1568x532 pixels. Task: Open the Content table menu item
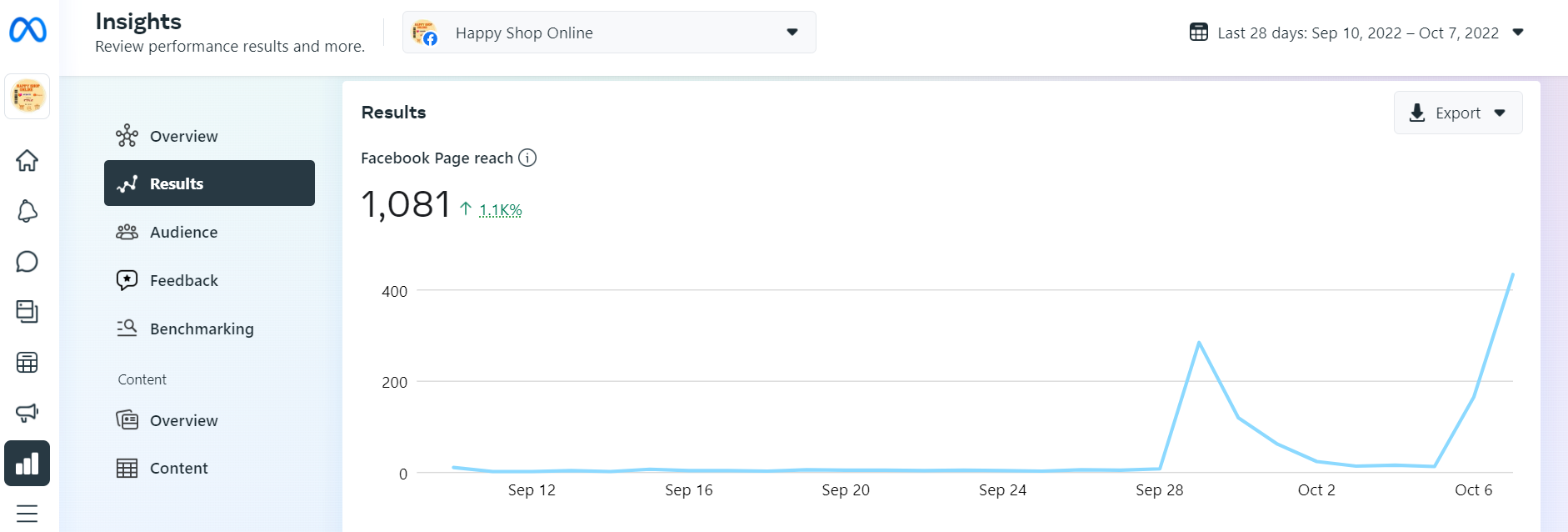pyautogui.click(x=178, y=468)
